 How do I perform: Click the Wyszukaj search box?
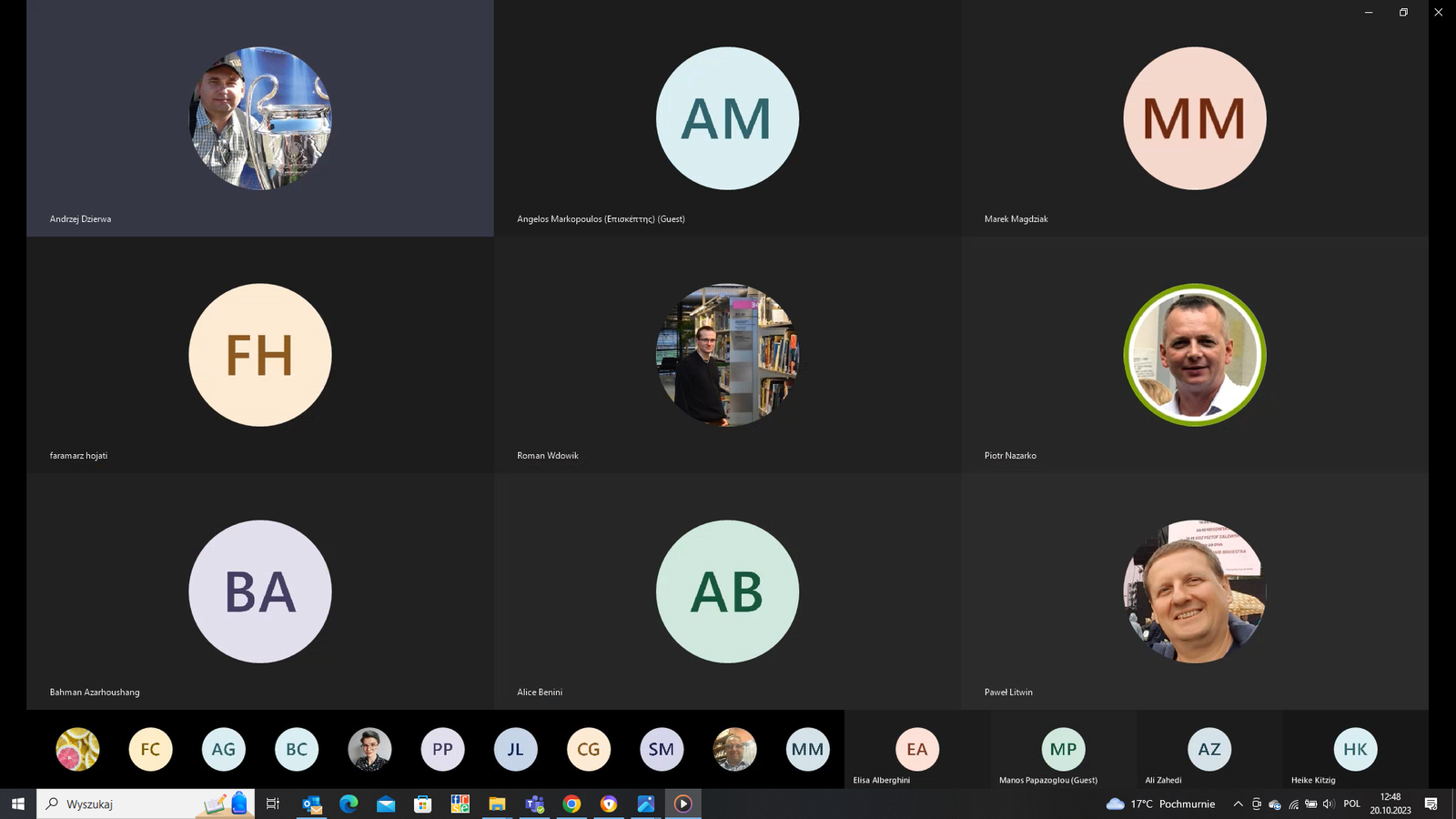tap(127, 804)
